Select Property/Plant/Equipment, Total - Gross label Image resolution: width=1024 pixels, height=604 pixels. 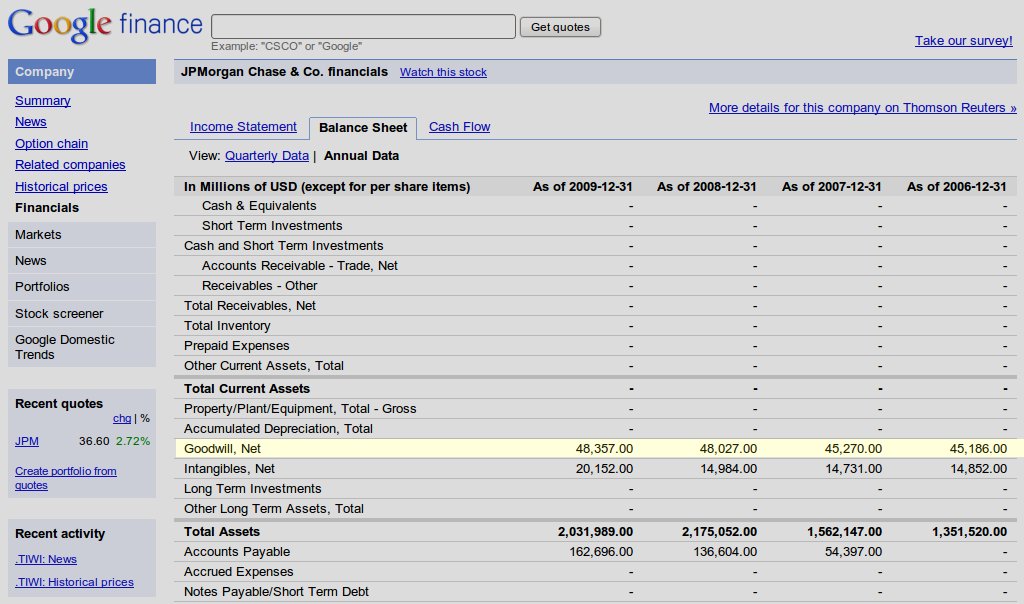point(300,409)
